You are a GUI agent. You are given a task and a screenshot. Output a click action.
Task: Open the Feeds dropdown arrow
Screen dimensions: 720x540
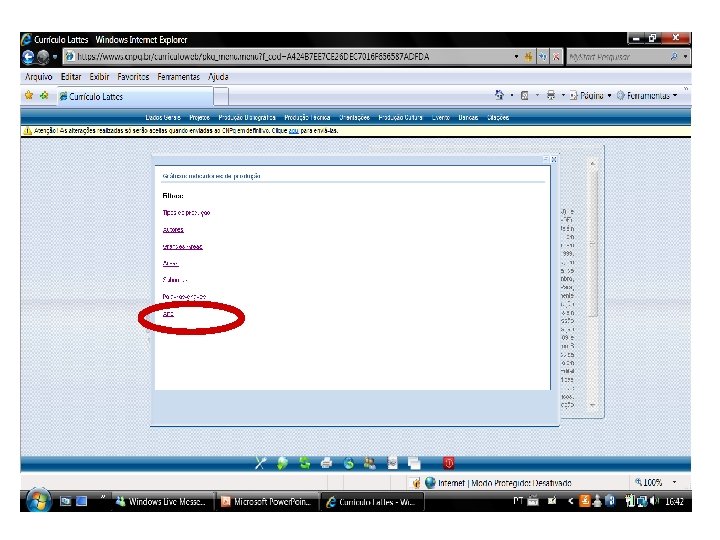tap(537, 96)
